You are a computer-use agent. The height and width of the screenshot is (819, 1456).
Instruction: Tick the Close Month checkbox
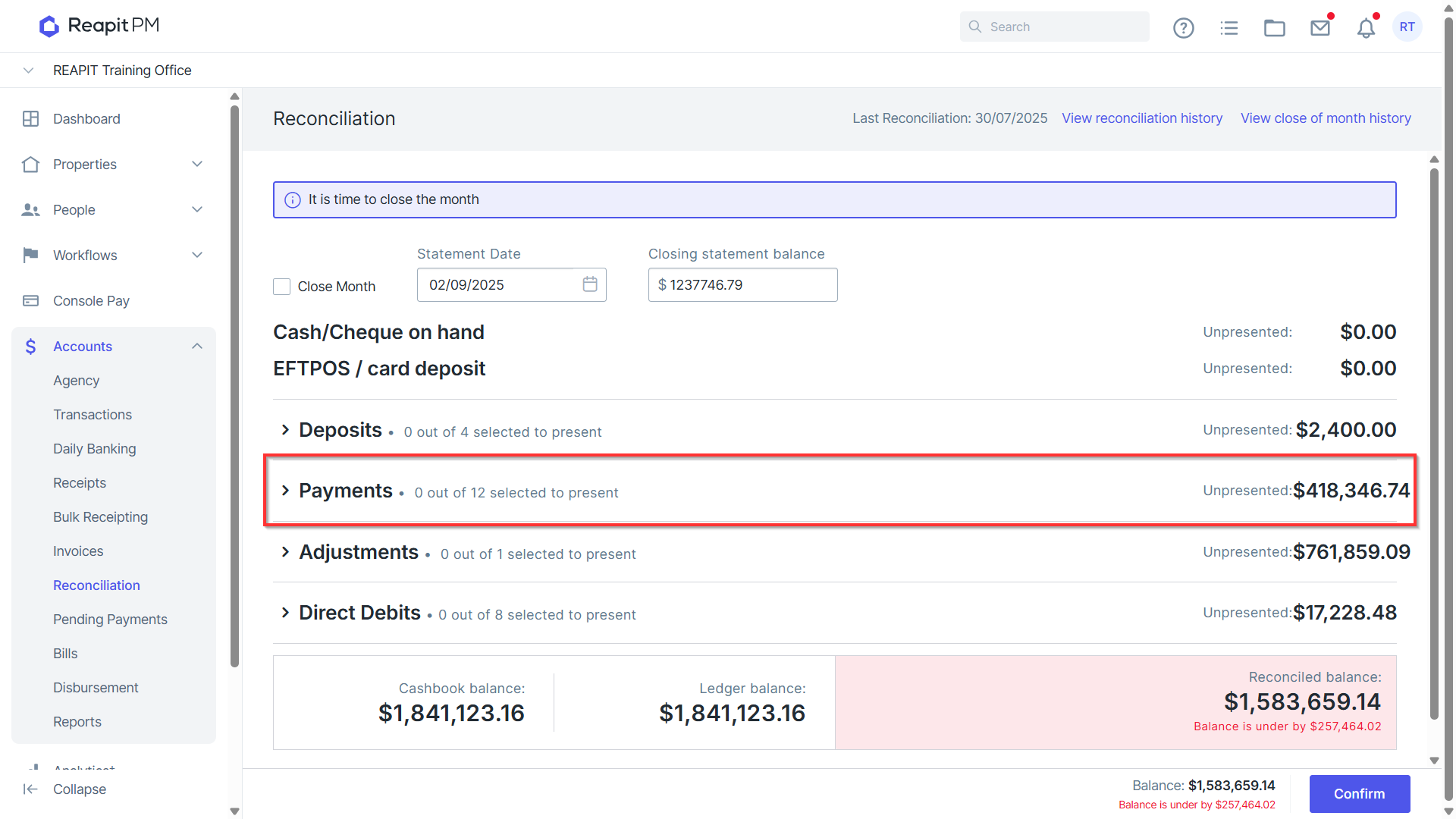click(281, 287)
